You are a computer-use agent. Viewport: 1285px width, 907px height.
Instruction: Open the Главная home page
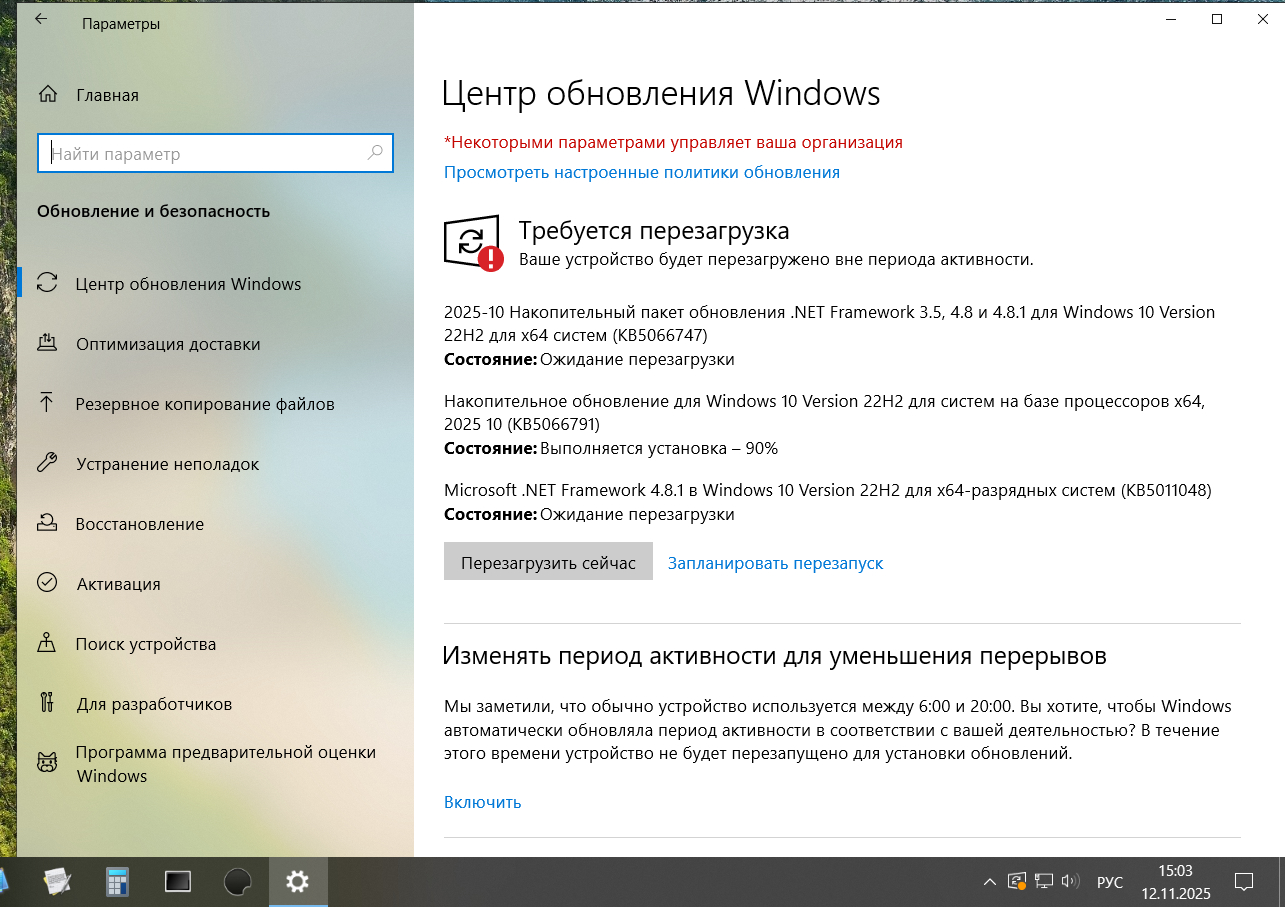tap(88, 95)
